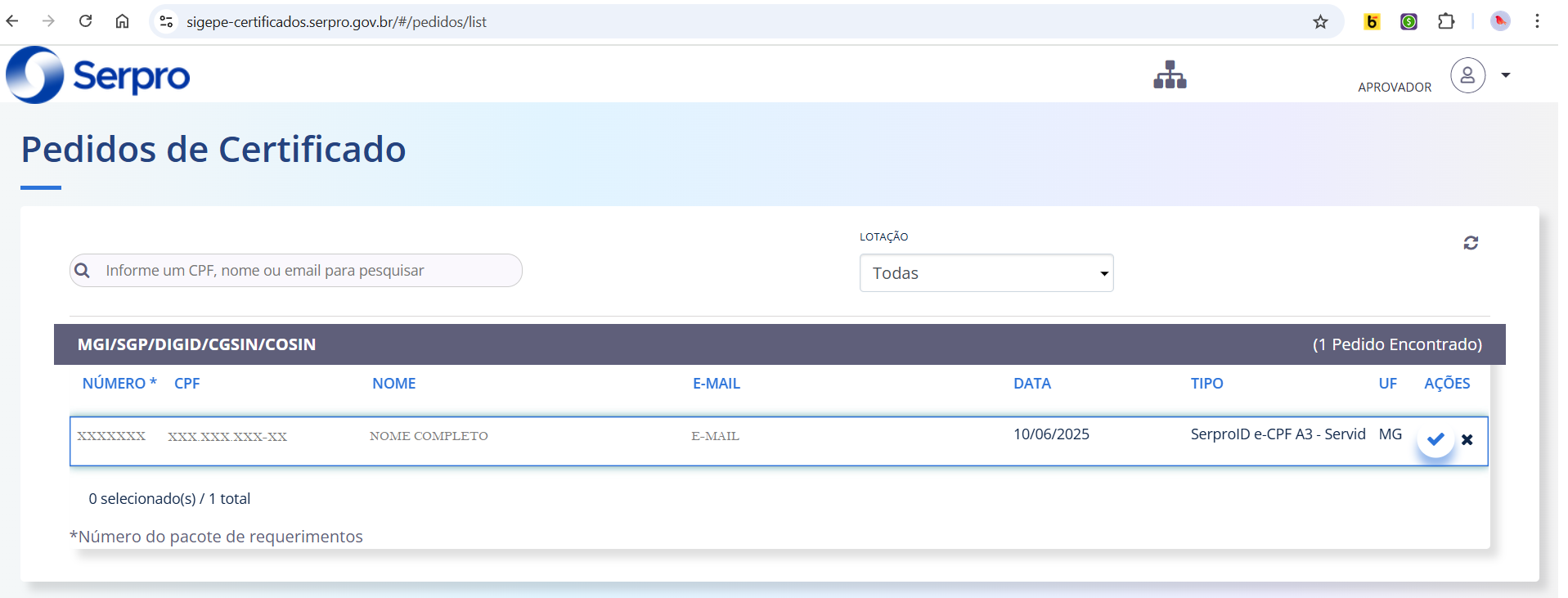Click the 1 Pedido Encontrado count
Image resolution: width=1568 pixels, height=598 pixels.
[1397, 344]
